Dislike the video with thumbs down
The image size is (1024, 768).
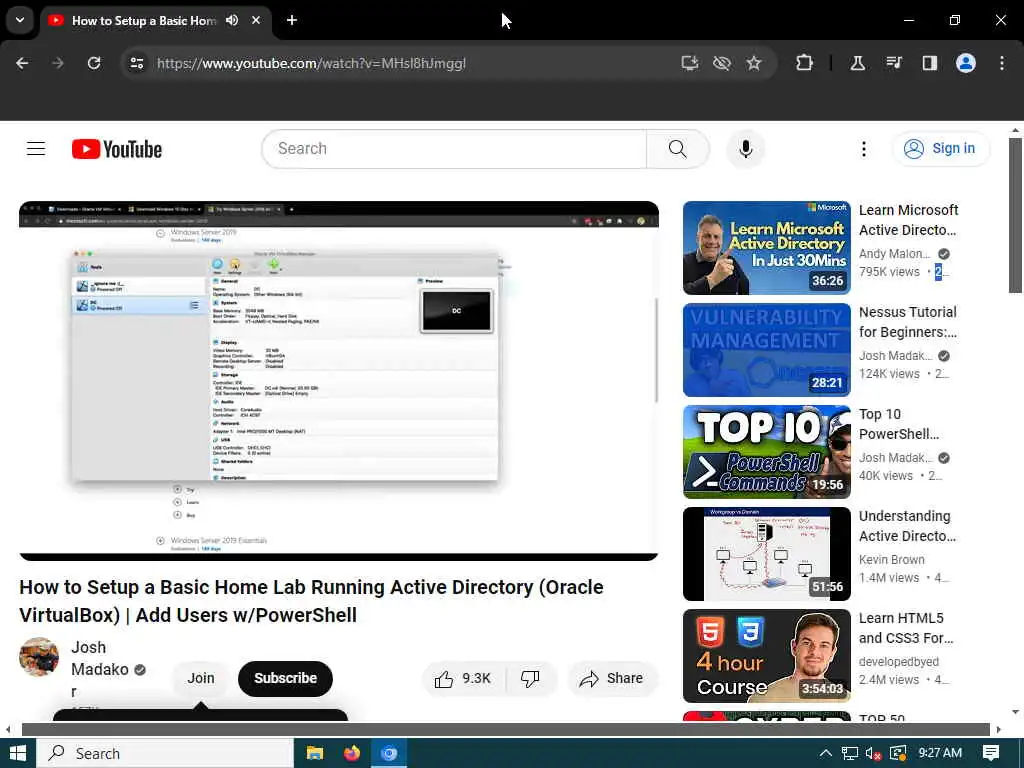click(x=530, y=679)
